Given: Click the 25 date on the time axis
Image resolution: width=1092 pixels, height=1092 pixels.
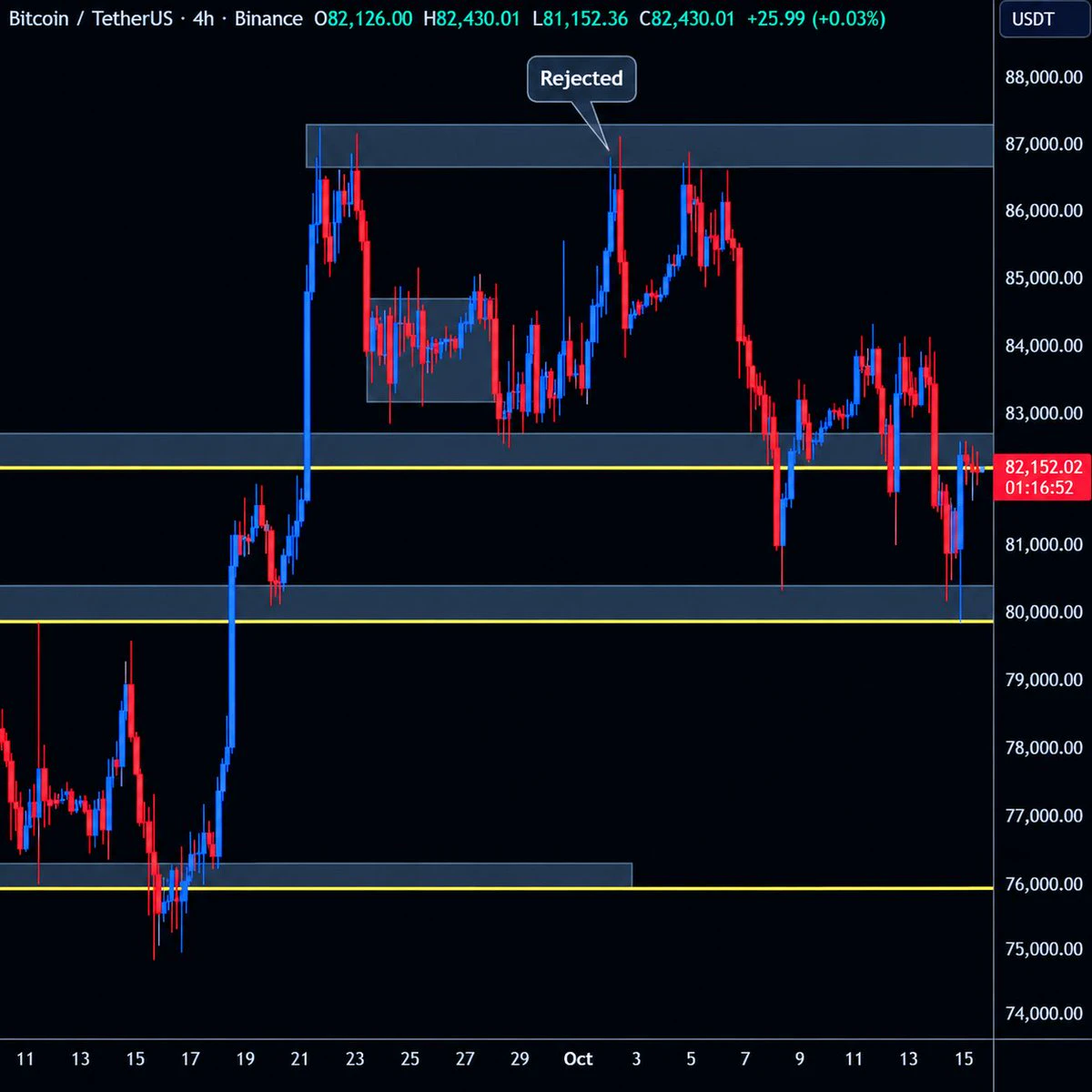Looking at the screenshot, I should [410, 1058].
